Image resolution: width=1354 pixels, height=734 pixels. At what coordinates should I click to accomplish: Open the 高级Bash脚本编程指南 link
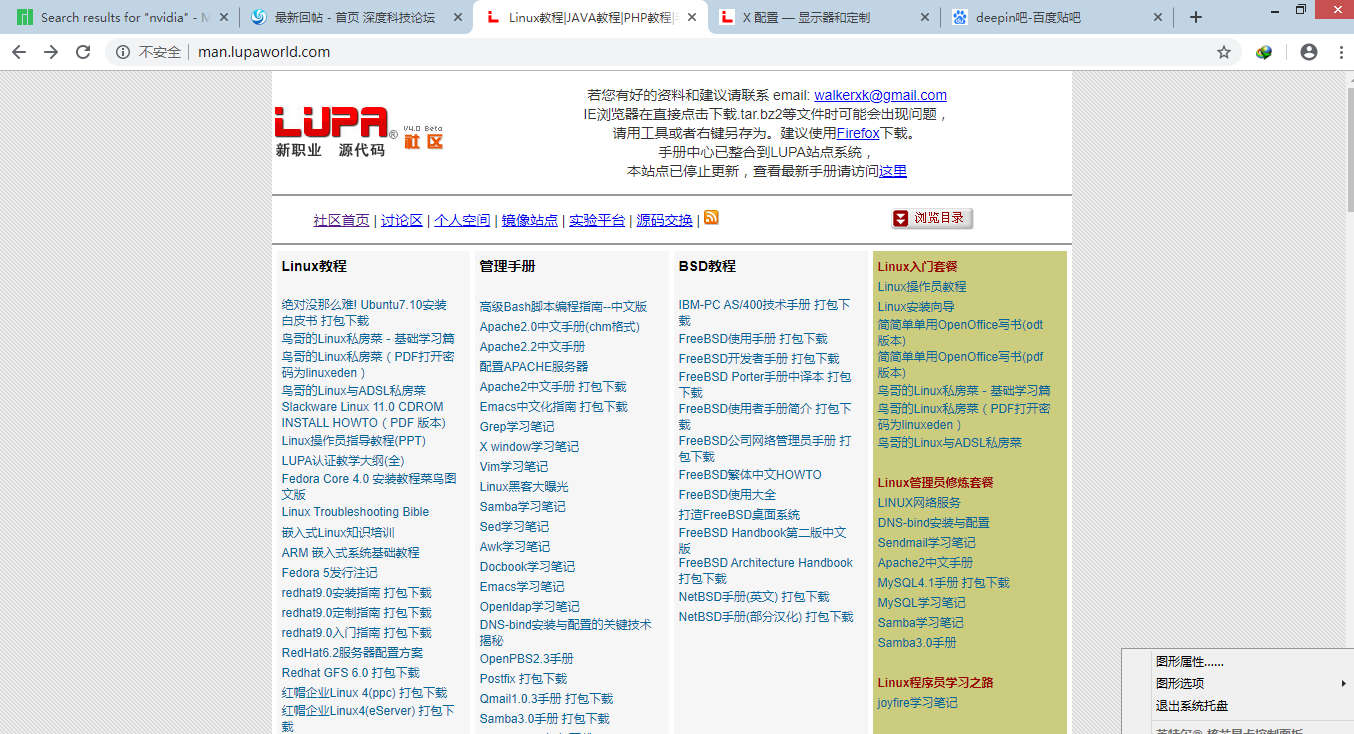pos(563,307)
